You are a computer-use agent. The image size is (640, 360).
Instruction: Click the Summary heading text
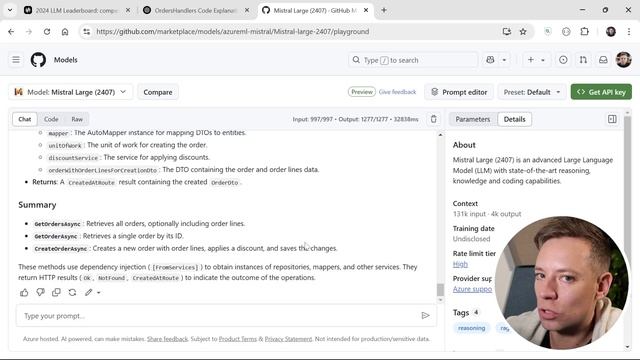click(x=37, y=205)
